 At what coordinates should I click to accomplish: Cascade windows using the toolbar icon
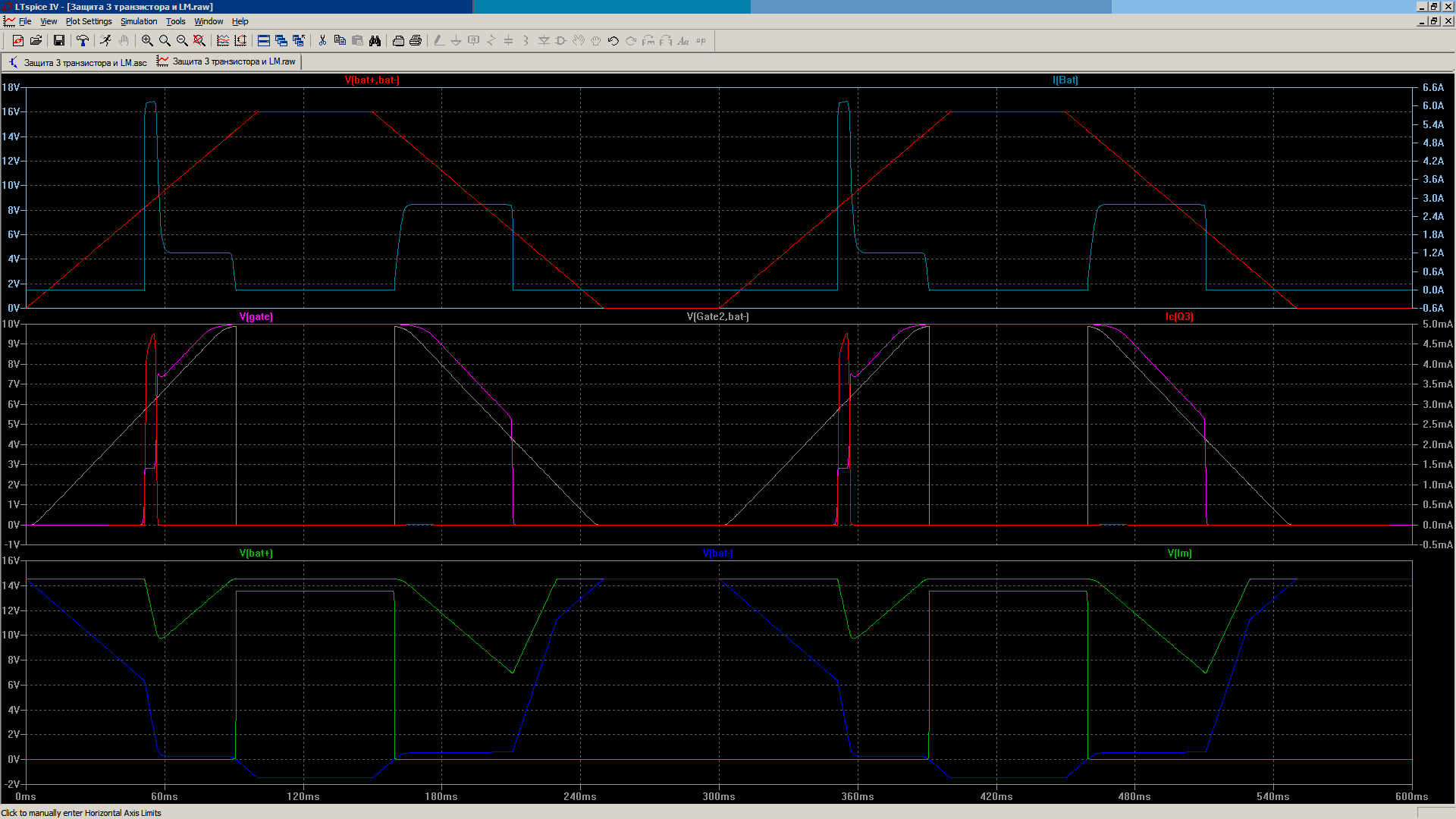281,41
